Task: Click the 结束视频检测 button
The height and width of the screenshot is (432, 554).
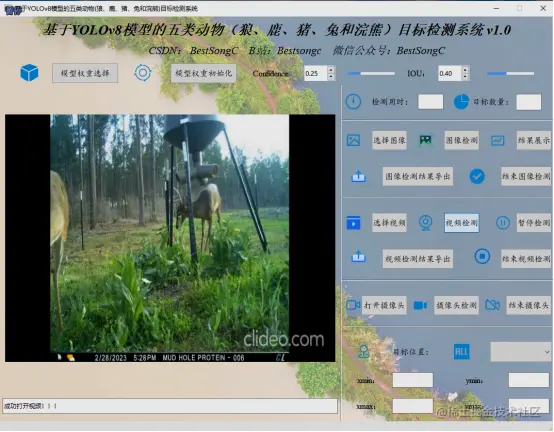Action: pos(526,259)
